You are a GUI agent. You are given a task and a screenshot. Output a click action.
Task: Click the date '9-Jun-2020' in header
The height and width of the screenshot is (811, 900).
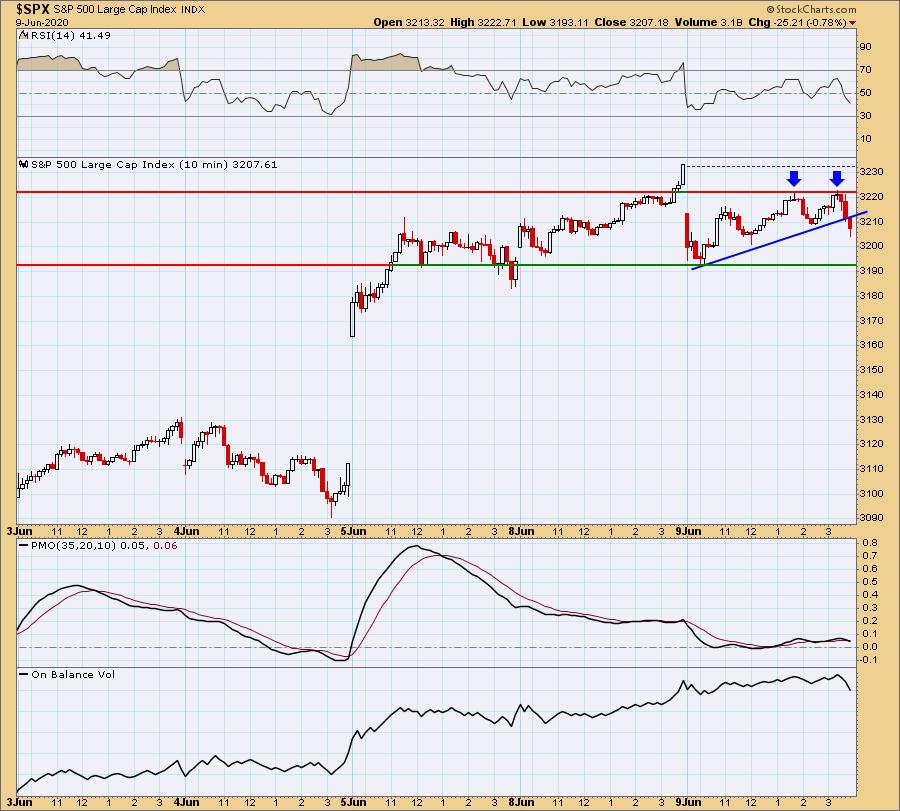[42, 22]
